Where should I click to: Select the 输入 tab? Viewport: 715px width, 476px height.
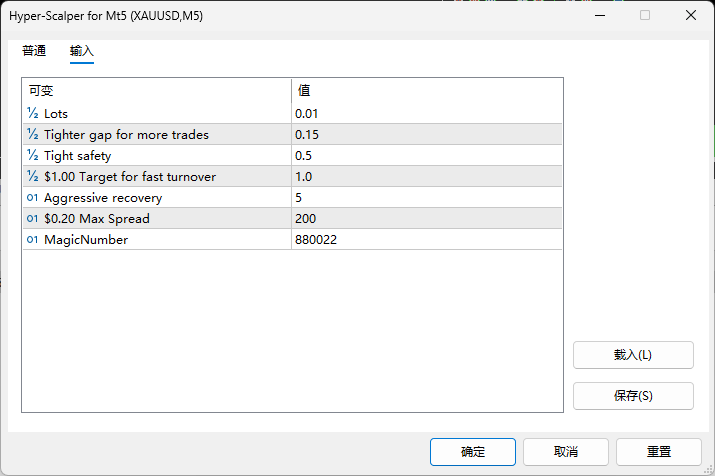82,51
